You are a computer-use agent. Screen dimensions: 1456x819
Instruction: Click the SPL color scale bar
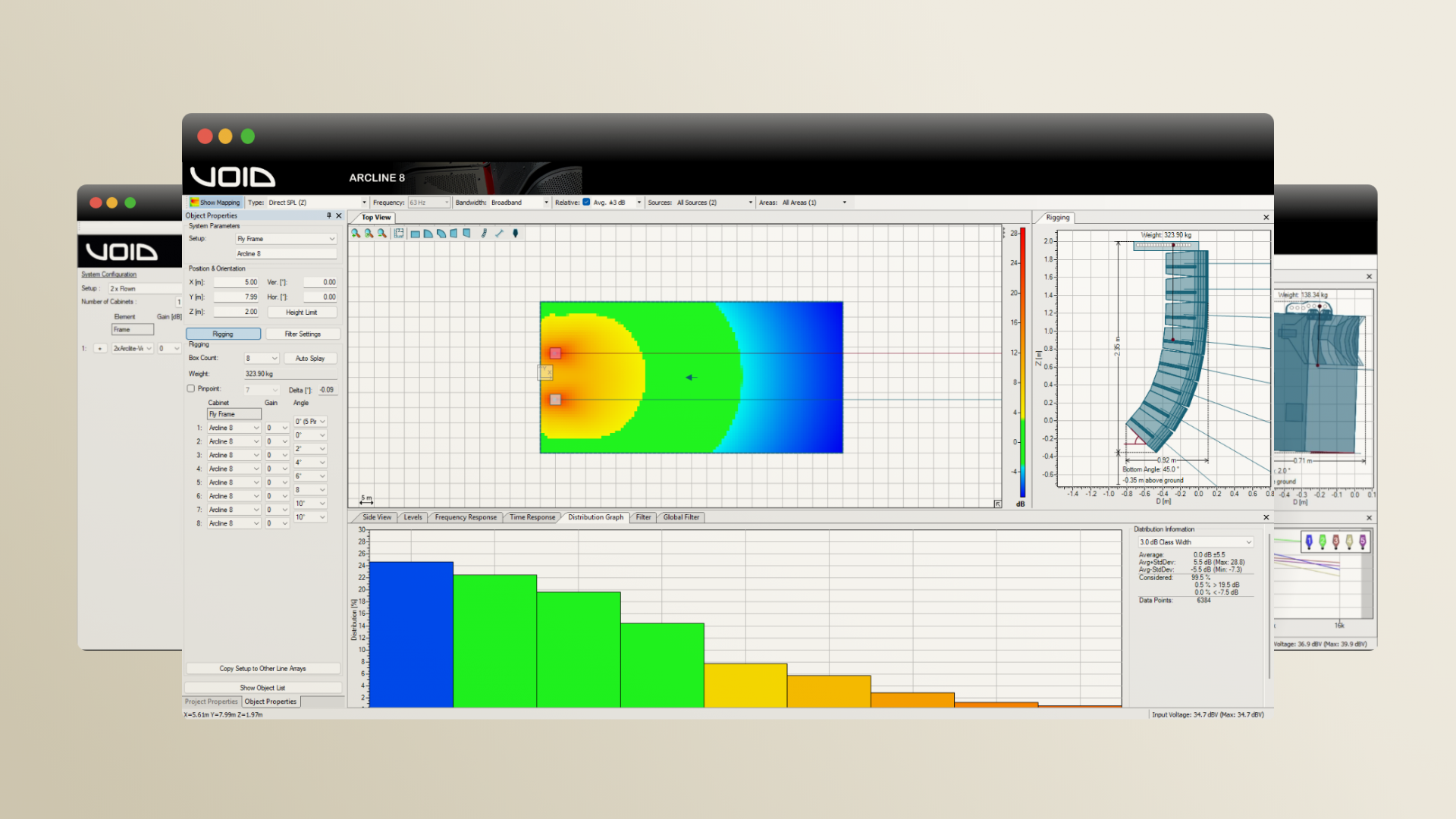tap(1022, 364)
